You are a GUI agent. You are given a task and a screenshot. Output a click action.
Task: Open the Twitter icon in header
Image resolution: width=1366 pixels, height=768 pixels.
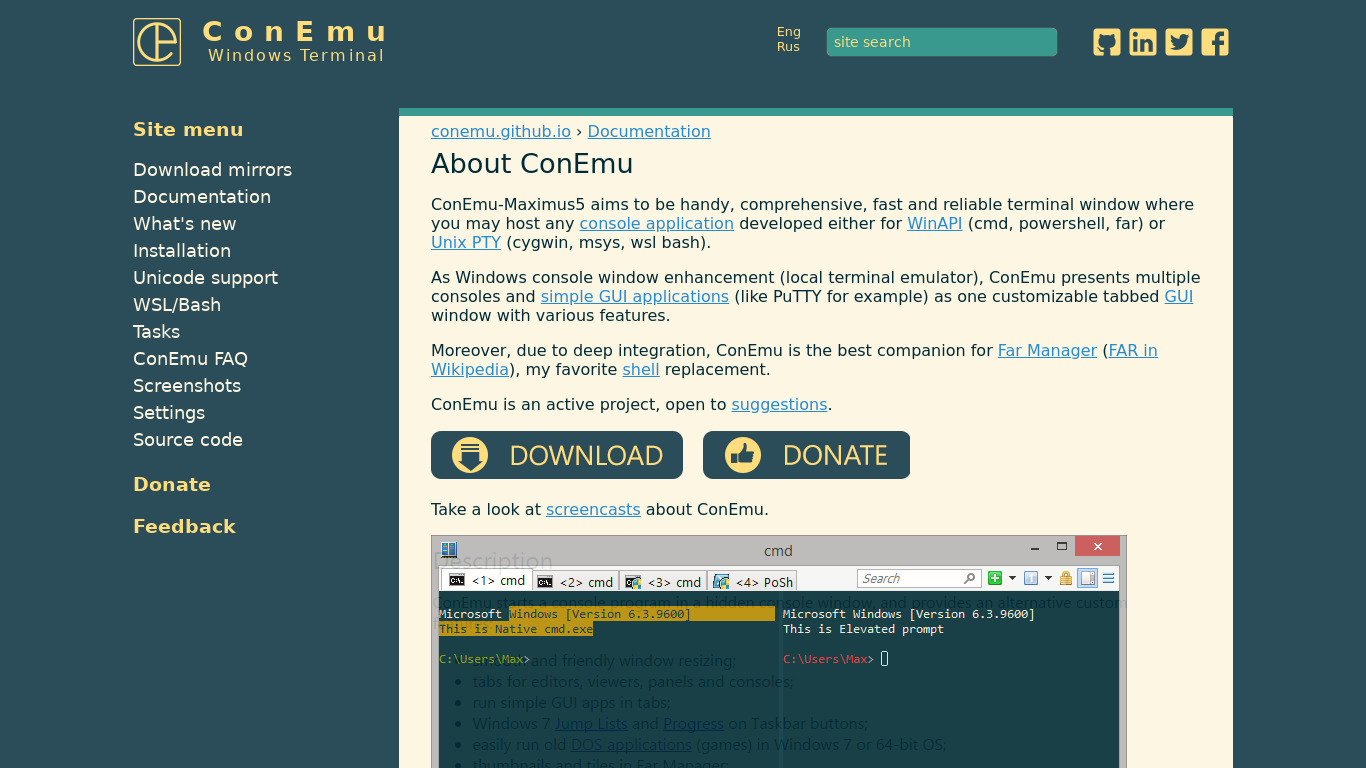pos(1179,42)
